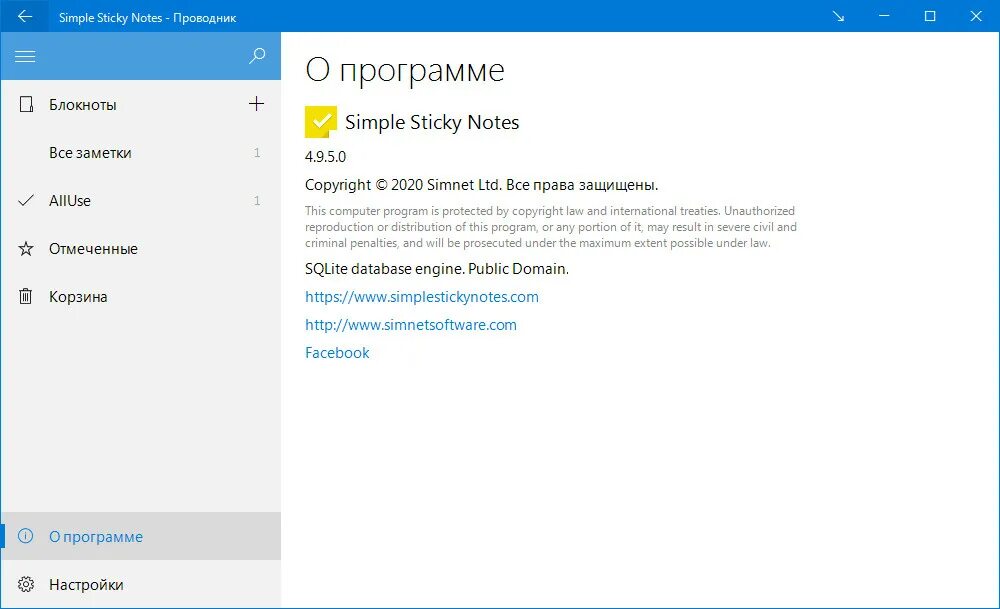Click the note count next to Все заметки
Image resolution: width=1000 pixels, height=609 pixels.
(x=257, y=152)
